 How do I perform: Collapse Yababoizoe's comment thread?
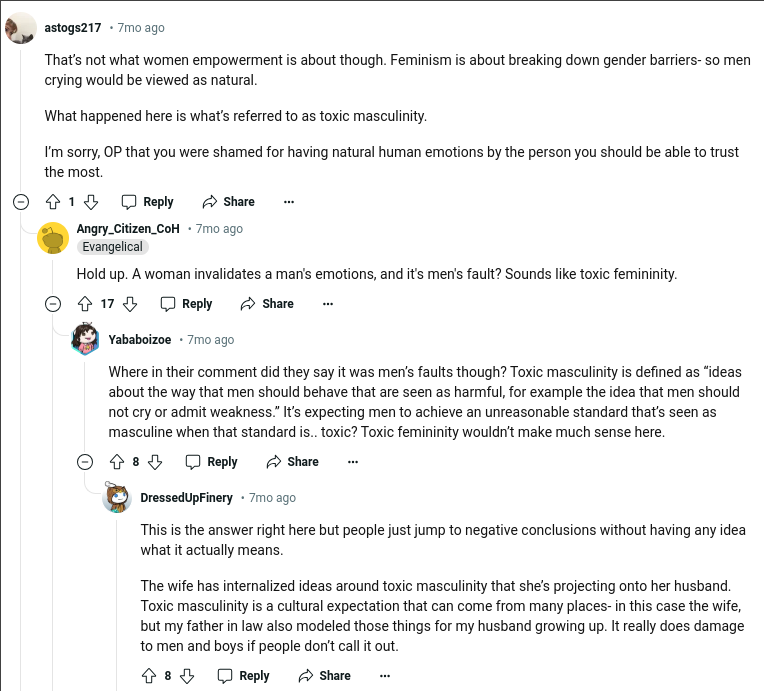coord(85,461)
